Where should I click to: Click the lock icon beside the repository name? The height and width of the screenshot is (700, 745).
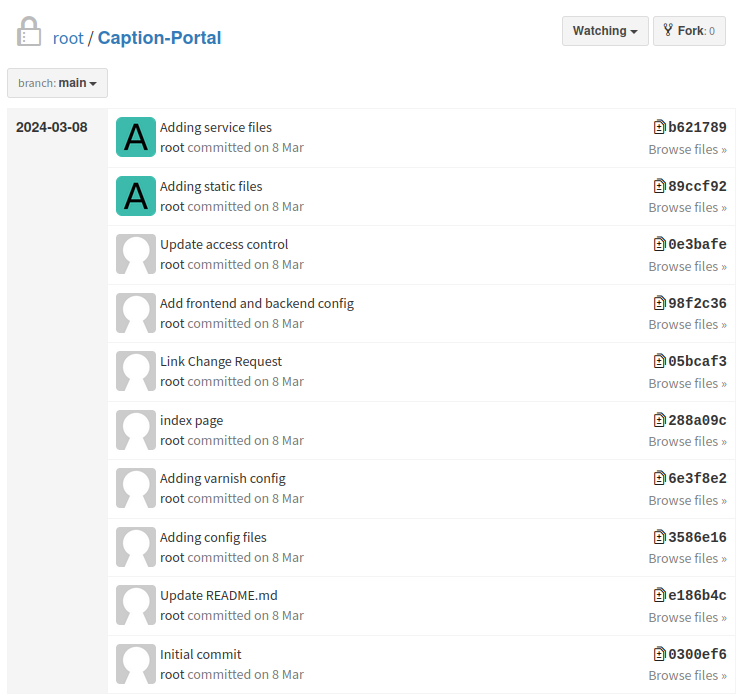pos(29,32)
